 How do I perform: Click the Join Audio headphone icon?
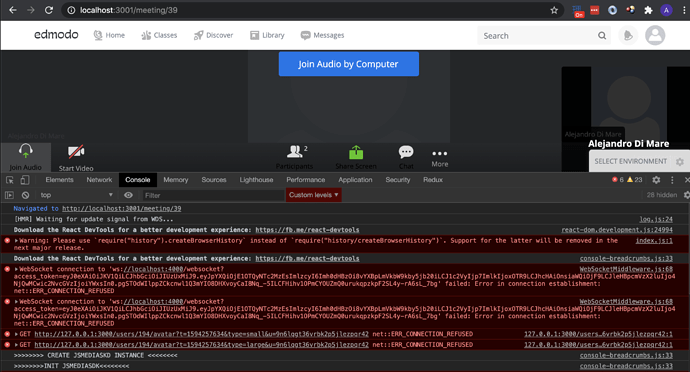pyautogui.click(x=26, y=151)
